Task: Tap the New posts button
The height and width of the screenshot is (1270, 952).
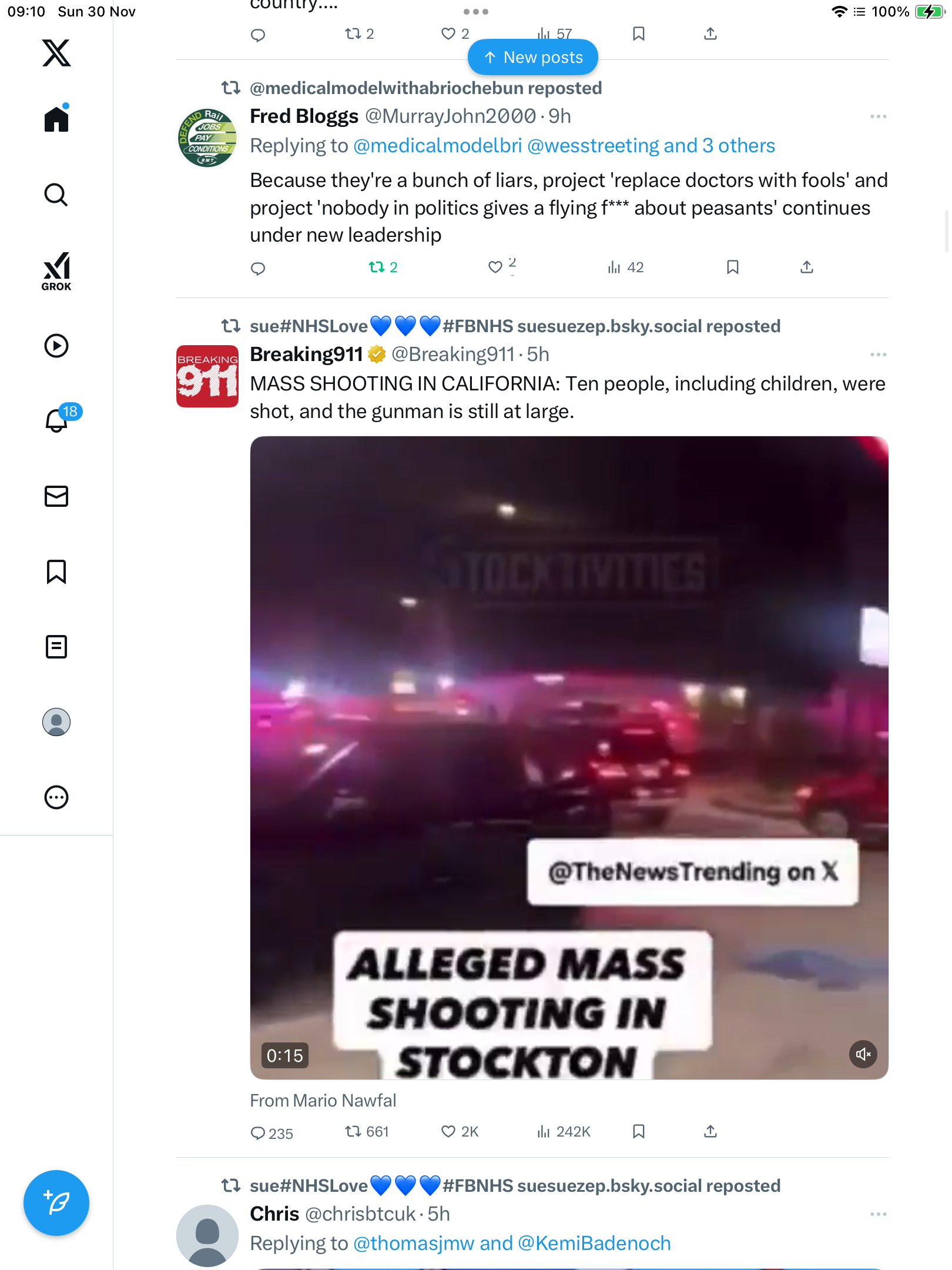Action: tap(533, 57)
